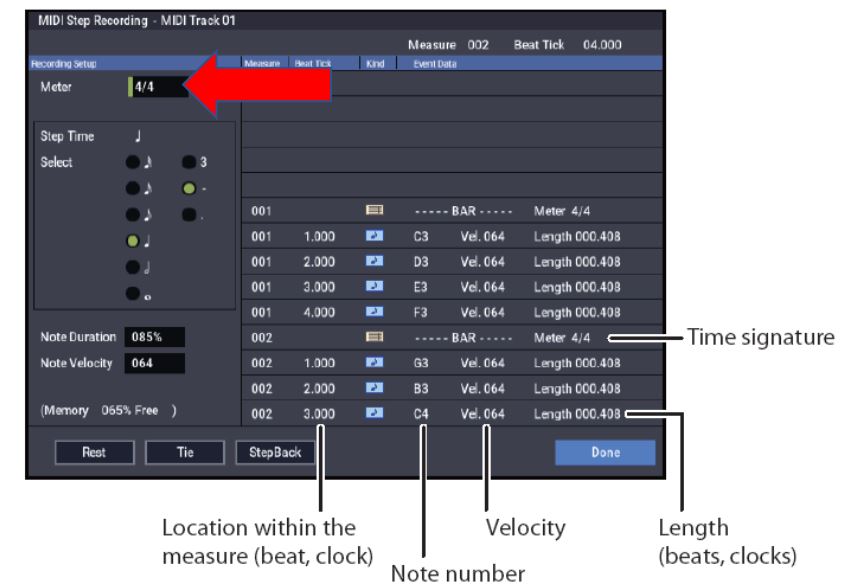This screenshot has height=586, width=845.
Task: Click beat 3.000 in the E3 row
Action: [x=319, y=287]
